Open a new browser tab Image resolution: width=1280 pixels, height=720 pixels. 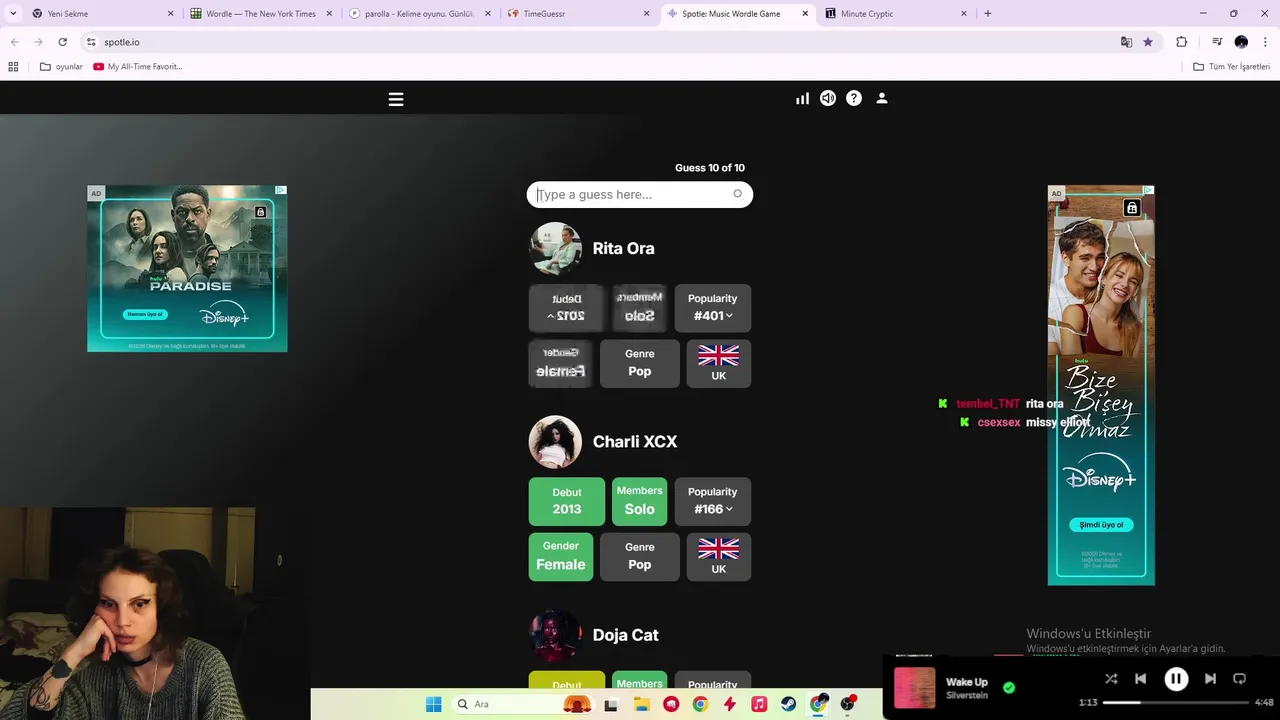[988, 14]
